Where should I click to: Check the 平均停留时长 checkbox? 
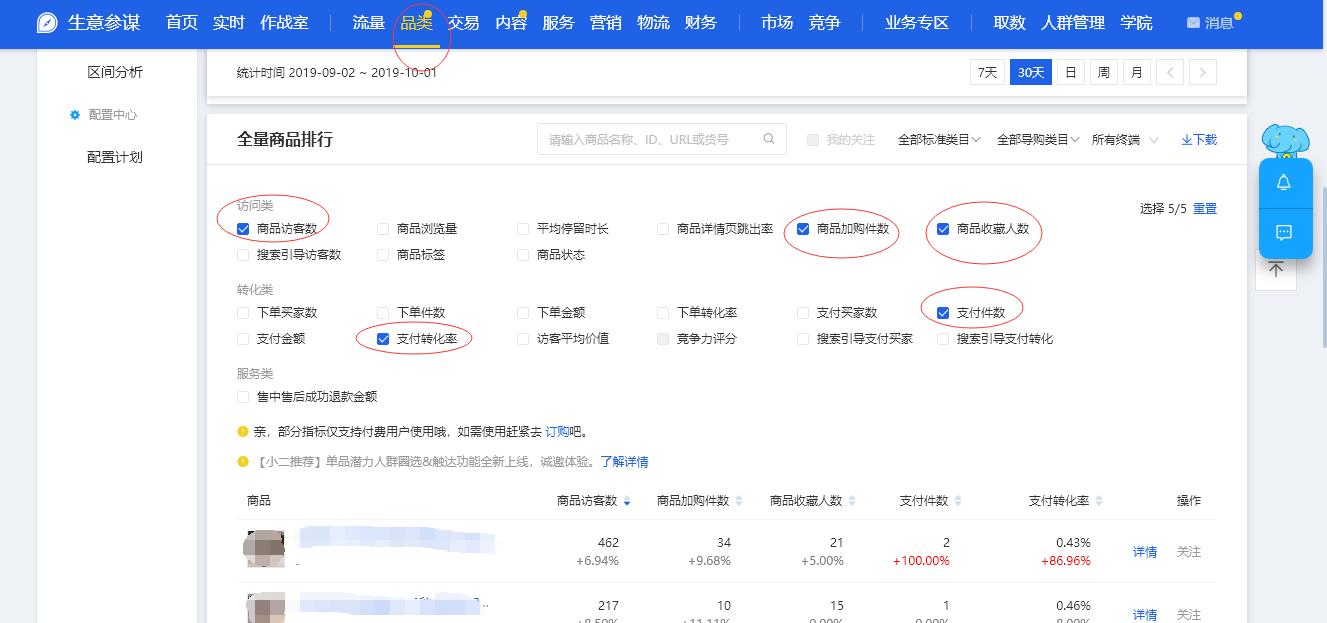point(523,229)
